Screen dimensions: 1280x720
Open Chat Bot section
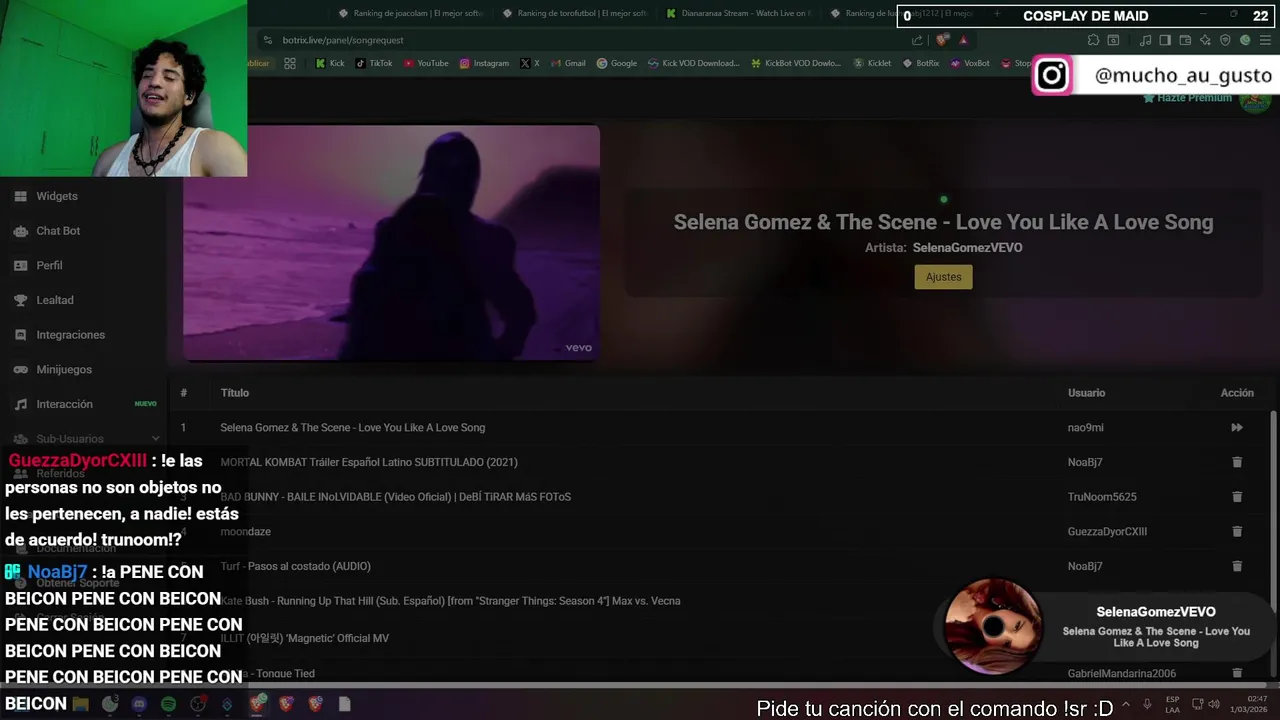58,231
